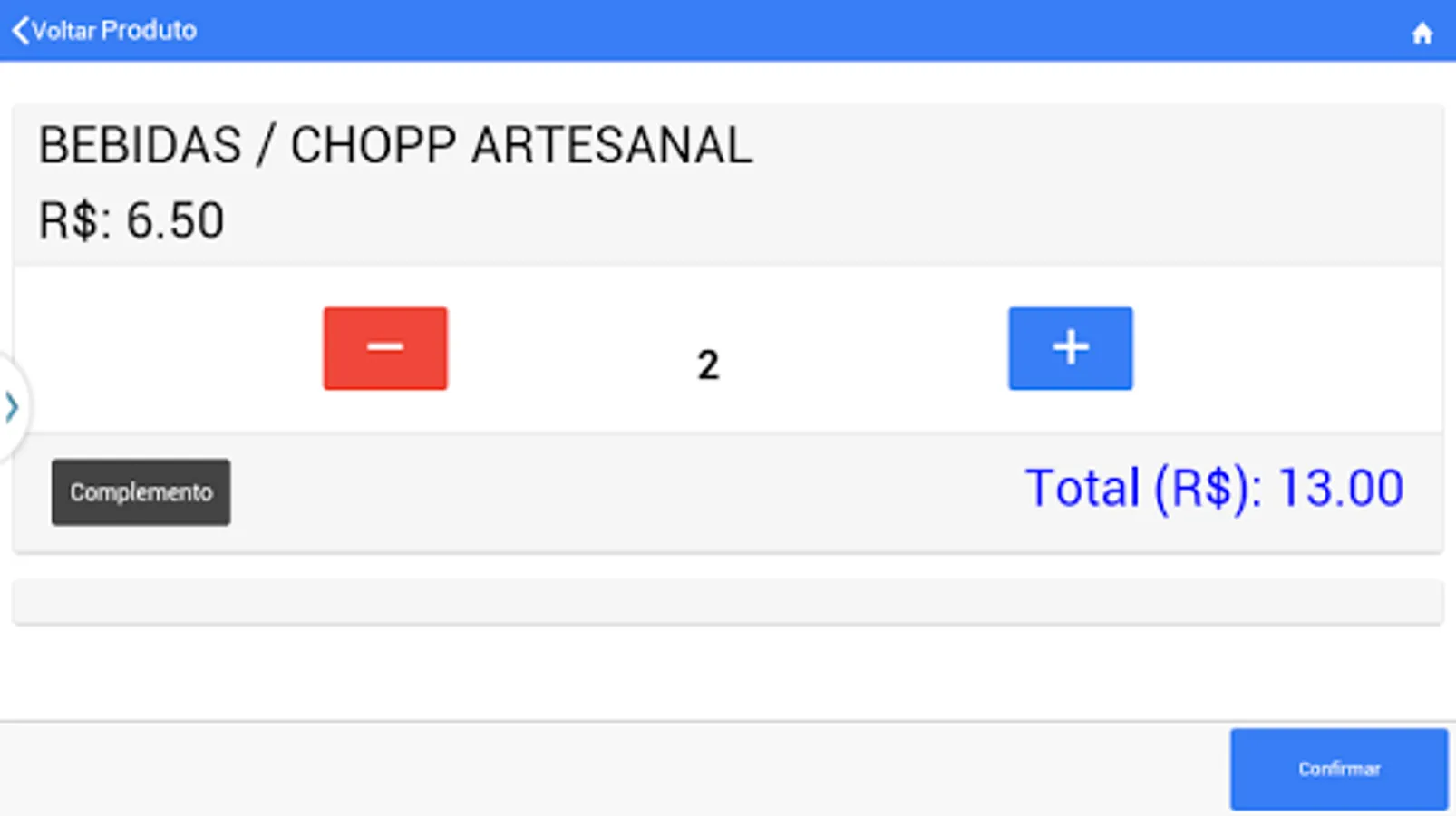The height and width of the screenshot is (816, 1456).
Task: Click the Total (R$) label
Action: 1144,489
